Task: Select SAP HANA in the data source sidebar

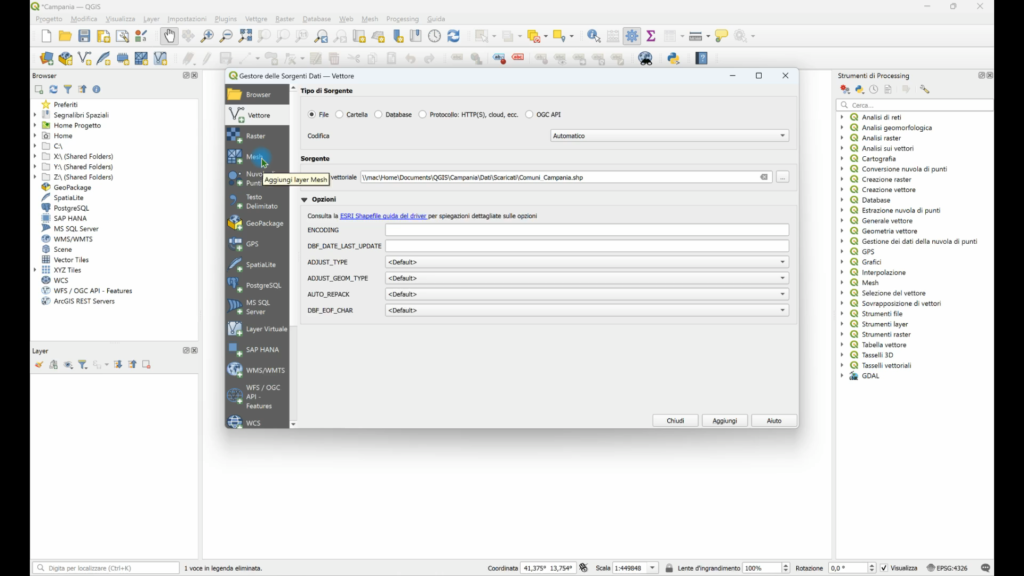Action: (257, 349)
